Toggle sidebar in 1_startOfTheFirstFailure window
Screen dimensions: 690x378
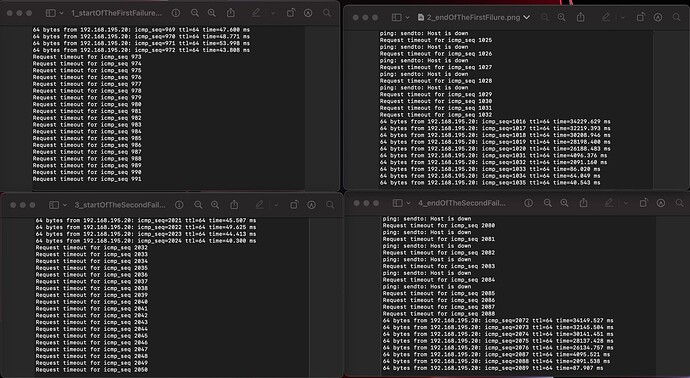pyautogui.click(x=51, y=13)
